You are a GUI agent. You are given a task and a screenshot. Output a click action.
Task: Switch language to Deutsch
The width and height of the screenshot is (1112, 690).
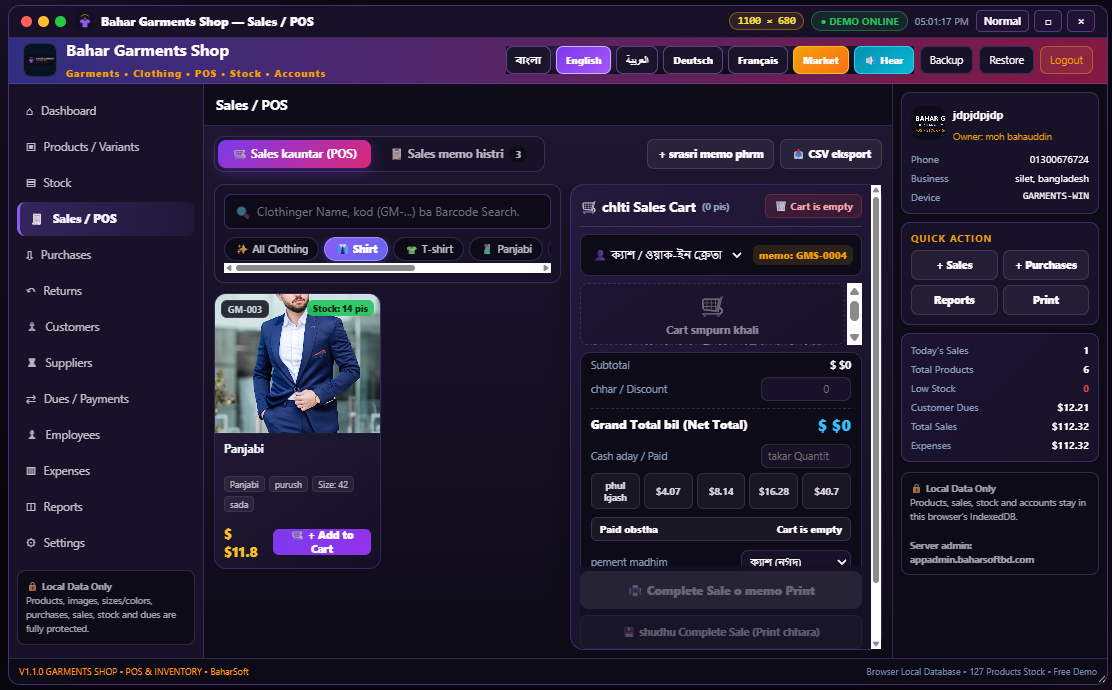tap(693, 60)
